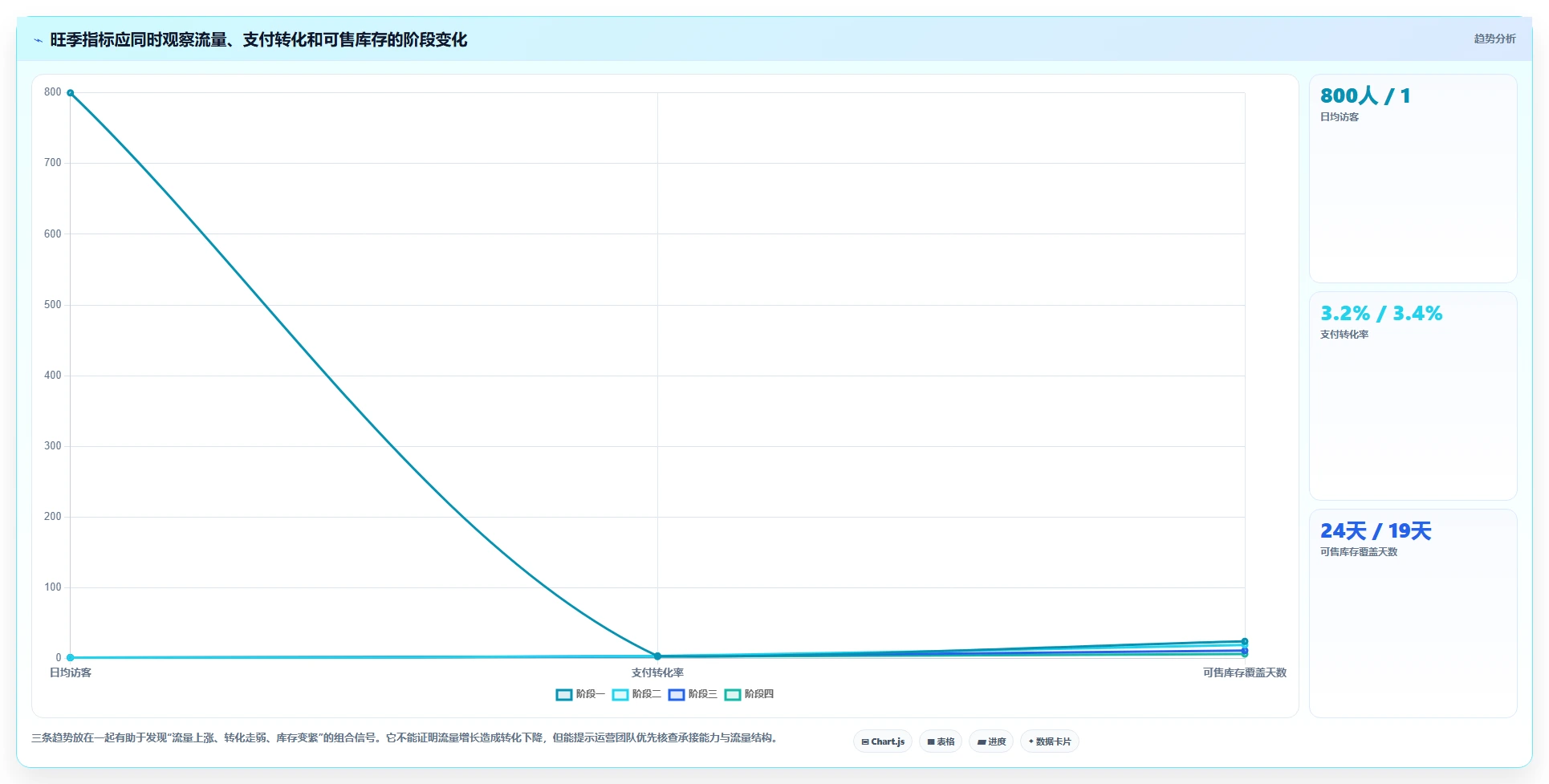Click the 支付转化率 x-axis label
This screenshot has width=1549, height=784.
pyautogui.click(x=657, y=672)
